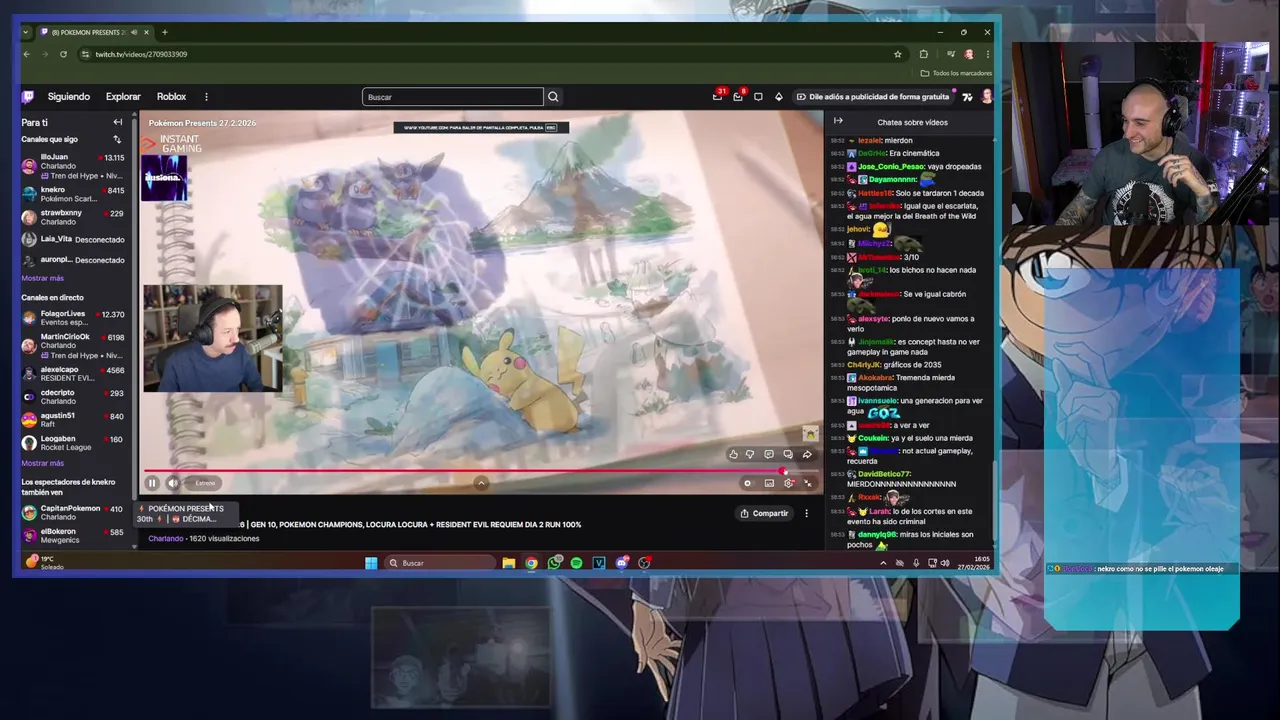Go back with the browser back arrow

27,54
